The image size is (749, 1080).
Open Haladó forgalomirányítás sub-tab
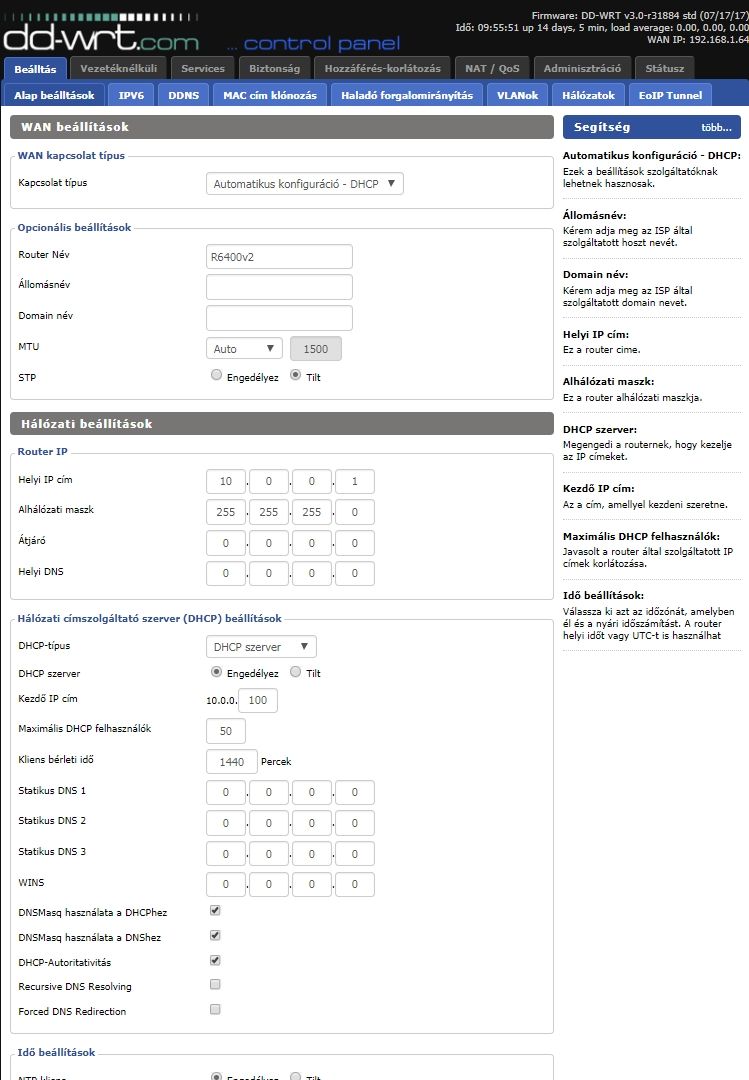pos(407,95)
